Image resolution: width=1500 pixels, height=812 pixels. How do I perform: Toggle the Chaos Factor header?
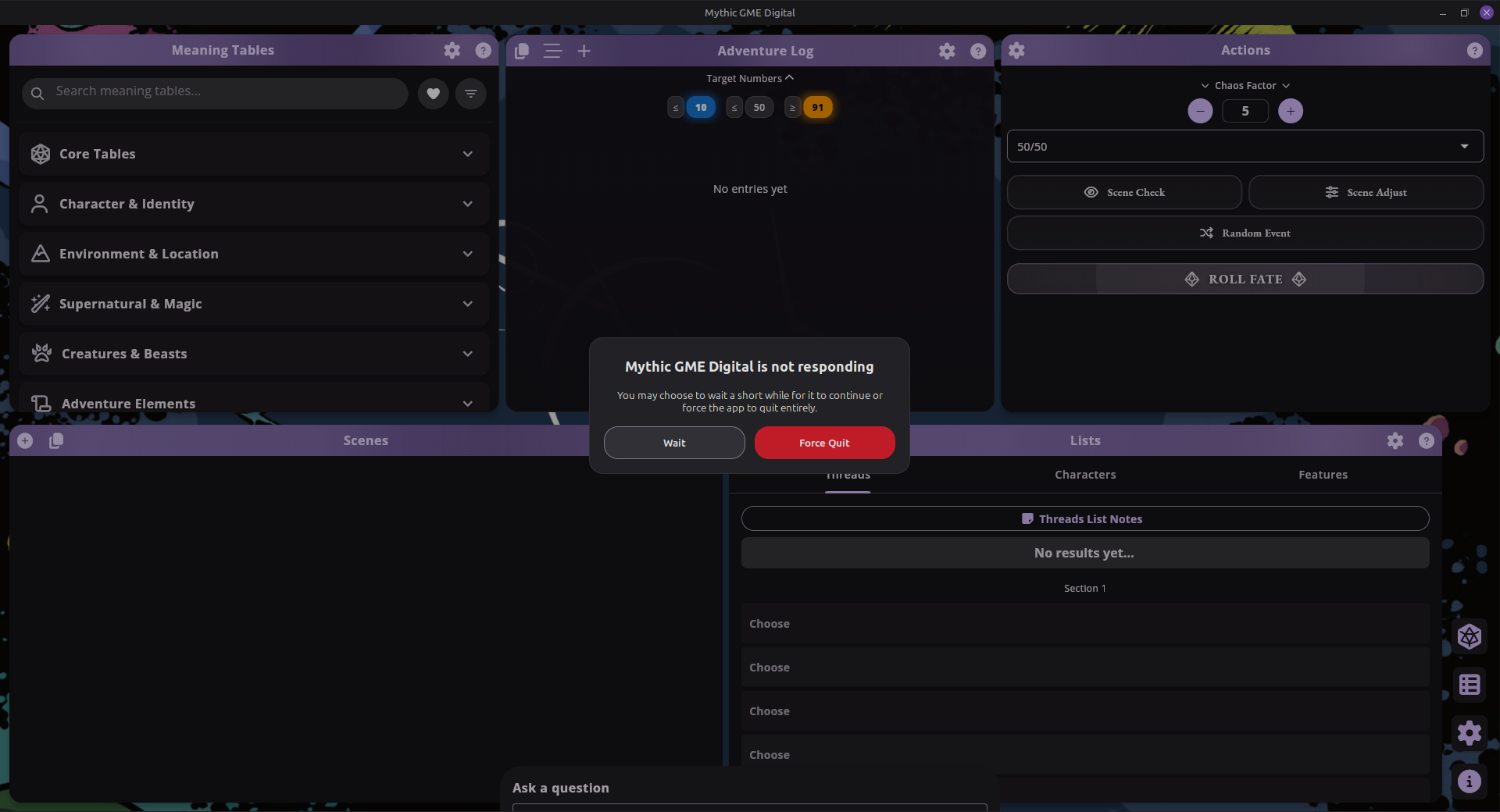pyautogui.click(x=1245, y=86)
